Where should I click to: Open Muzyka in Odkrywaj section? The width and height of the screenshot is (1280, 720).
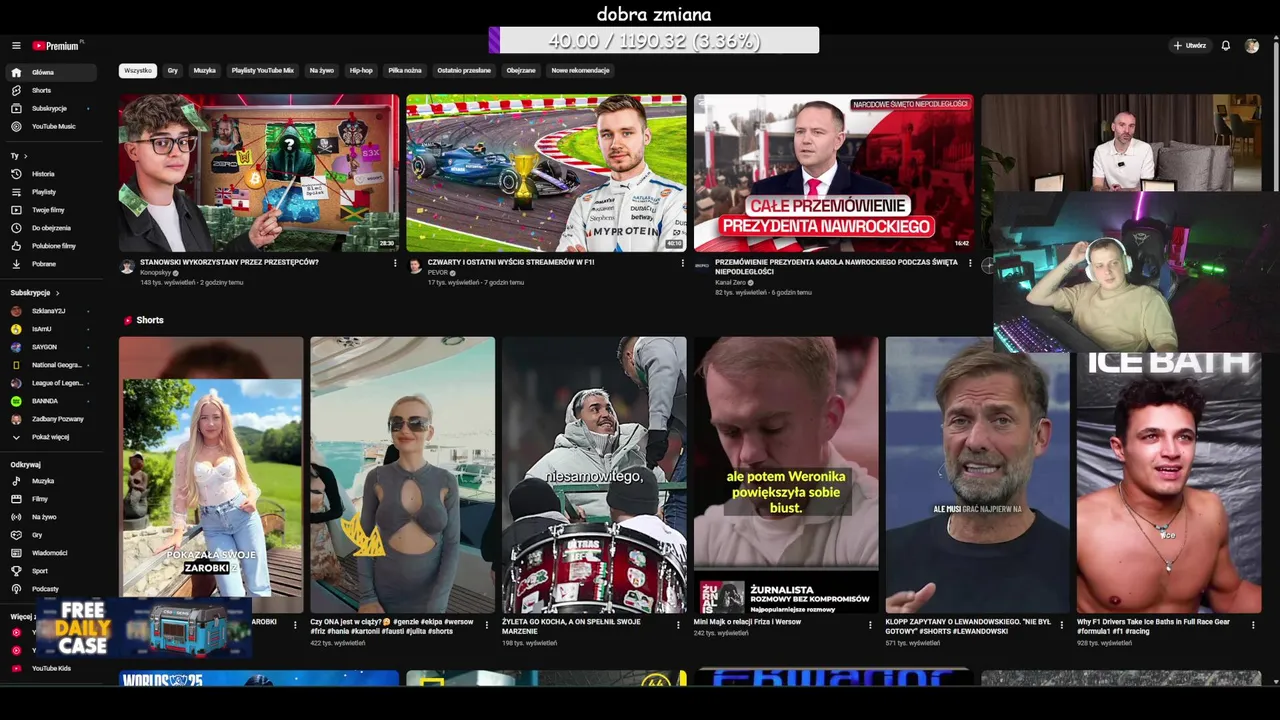(x=50, y=481)
